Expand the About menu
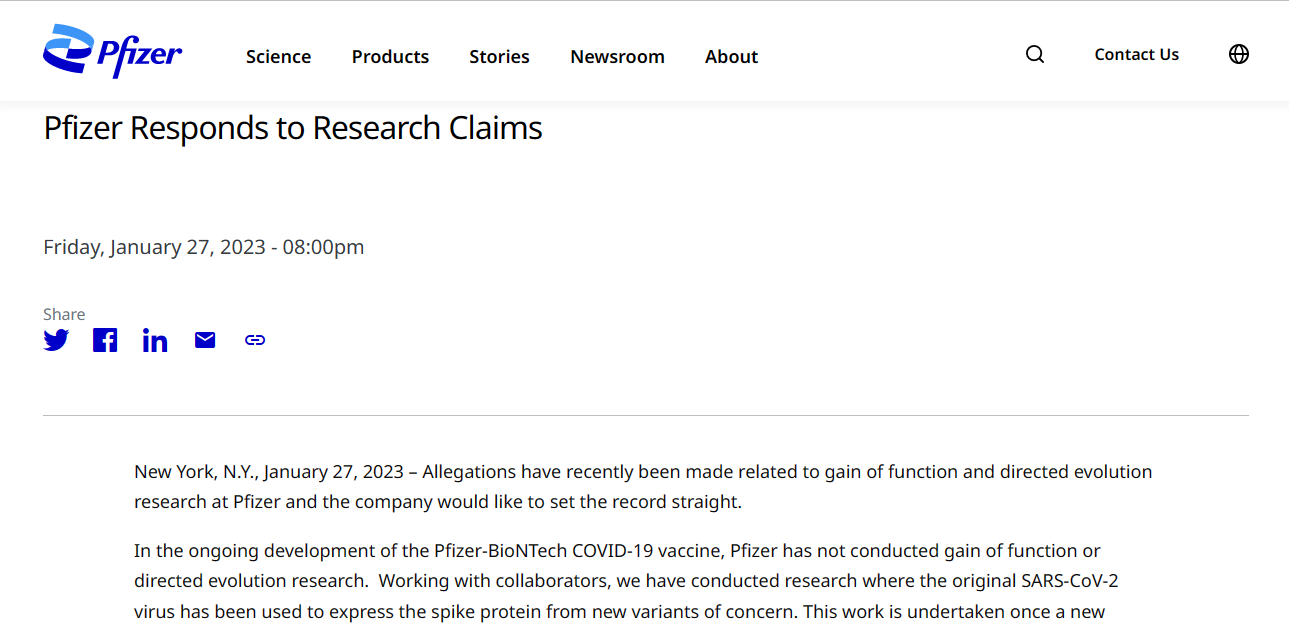The width and height of the screenshot is (1289, 631). point(731,57)
